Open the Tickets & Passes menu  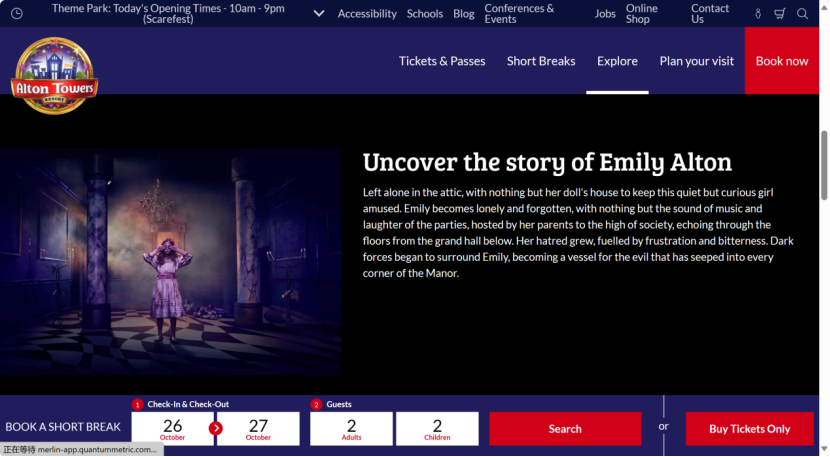[x=442, y=61]
